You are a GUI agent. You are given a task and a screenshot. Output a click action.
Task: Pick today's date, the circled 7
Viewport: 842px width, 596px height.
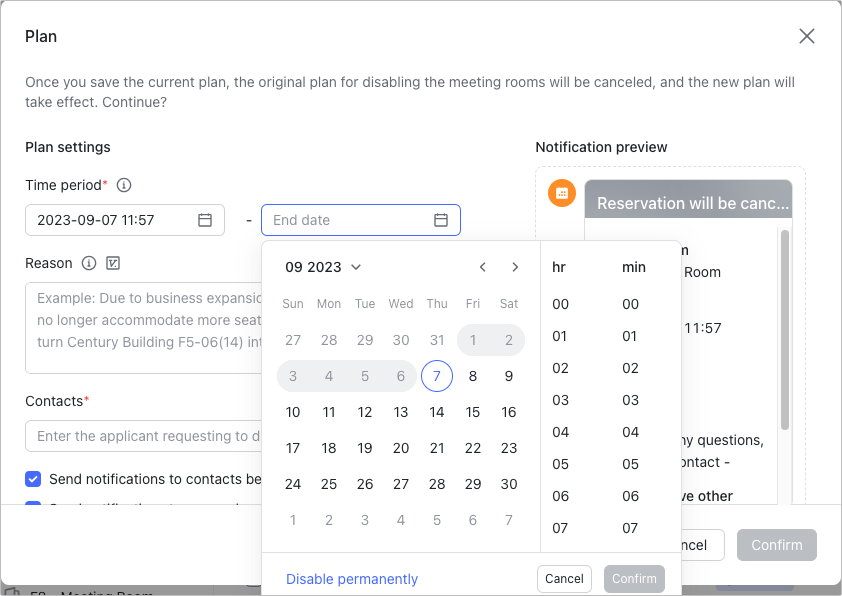click(437, 376)
